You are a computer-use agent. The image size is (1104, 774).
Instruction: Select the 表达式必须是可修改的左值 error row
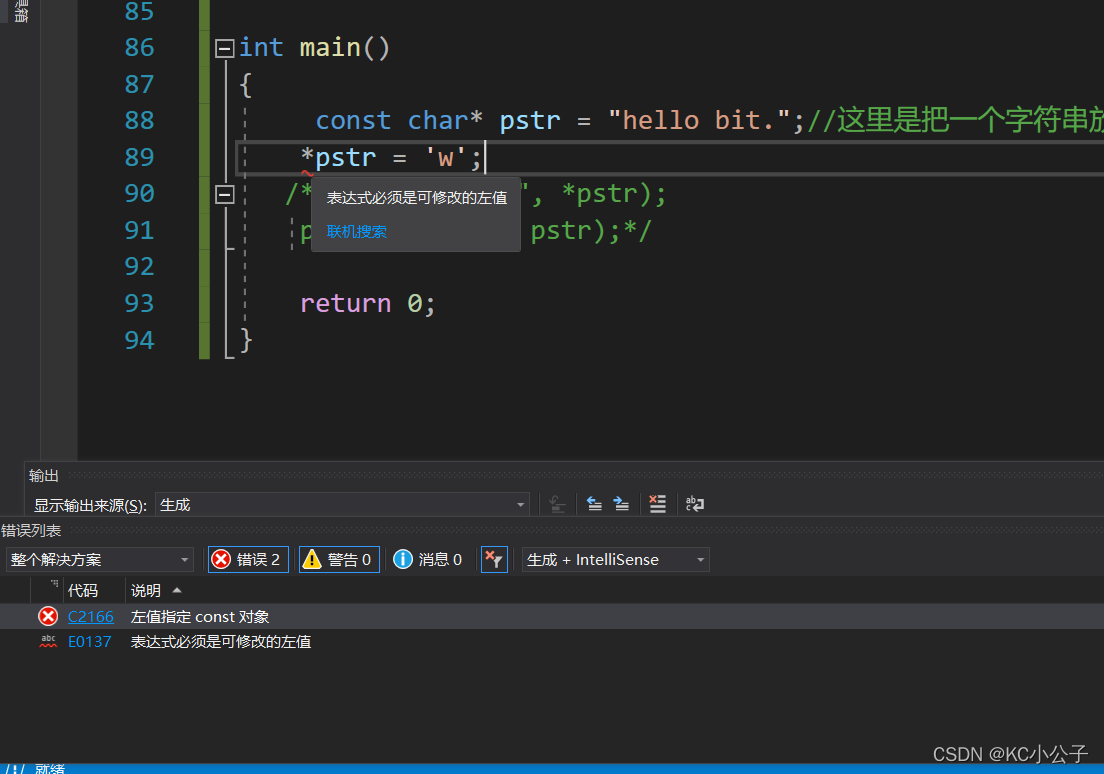click(x=552, y=642)
